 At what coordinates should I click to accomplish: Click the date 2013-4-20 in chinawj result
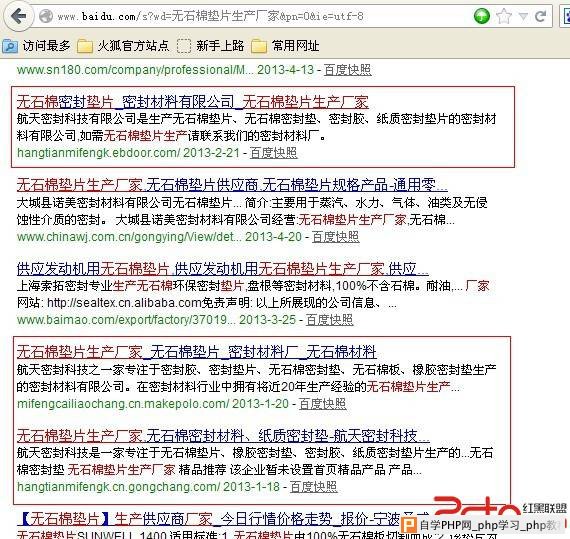pos(273,237)
